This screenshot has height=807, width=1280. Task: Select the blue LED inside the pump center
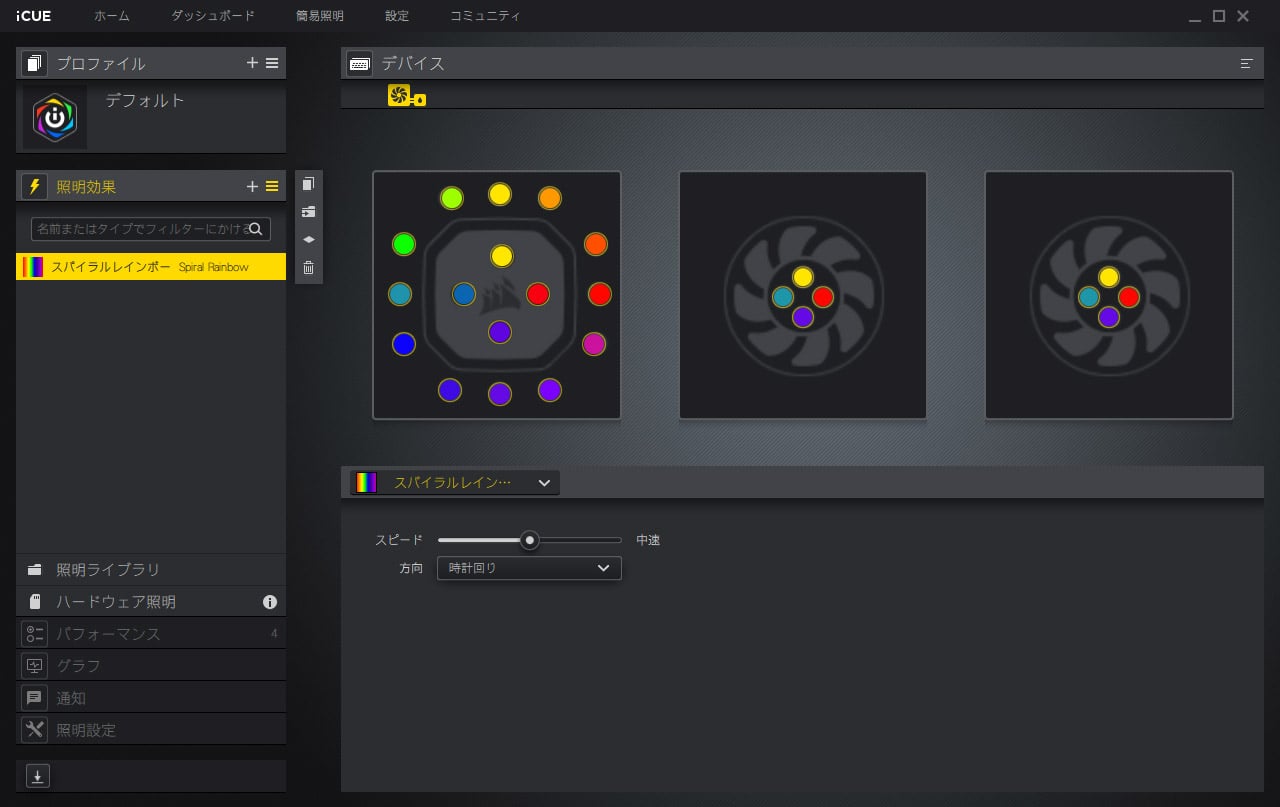click(464, 294)
